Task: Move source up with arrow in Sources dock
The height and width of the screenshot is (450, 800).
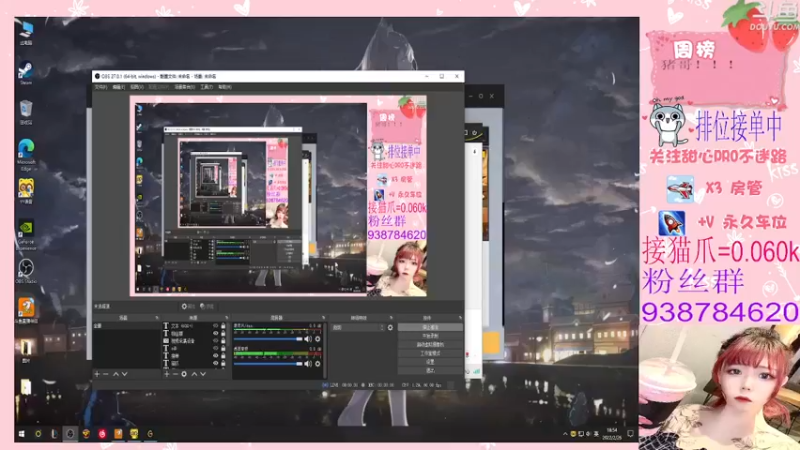Action: [x=194, y=374]
